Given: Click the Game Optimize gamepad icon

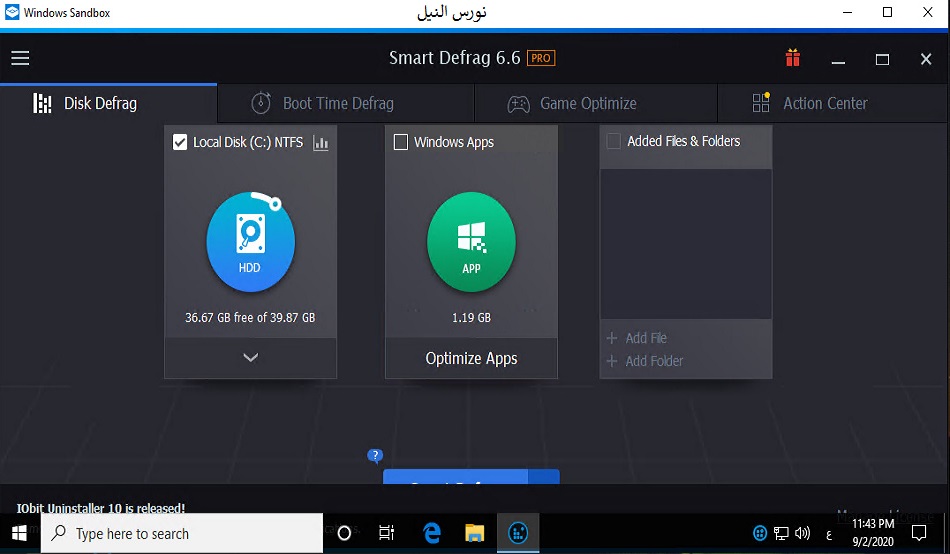Looking at the screenshot, I should [519, 104].
